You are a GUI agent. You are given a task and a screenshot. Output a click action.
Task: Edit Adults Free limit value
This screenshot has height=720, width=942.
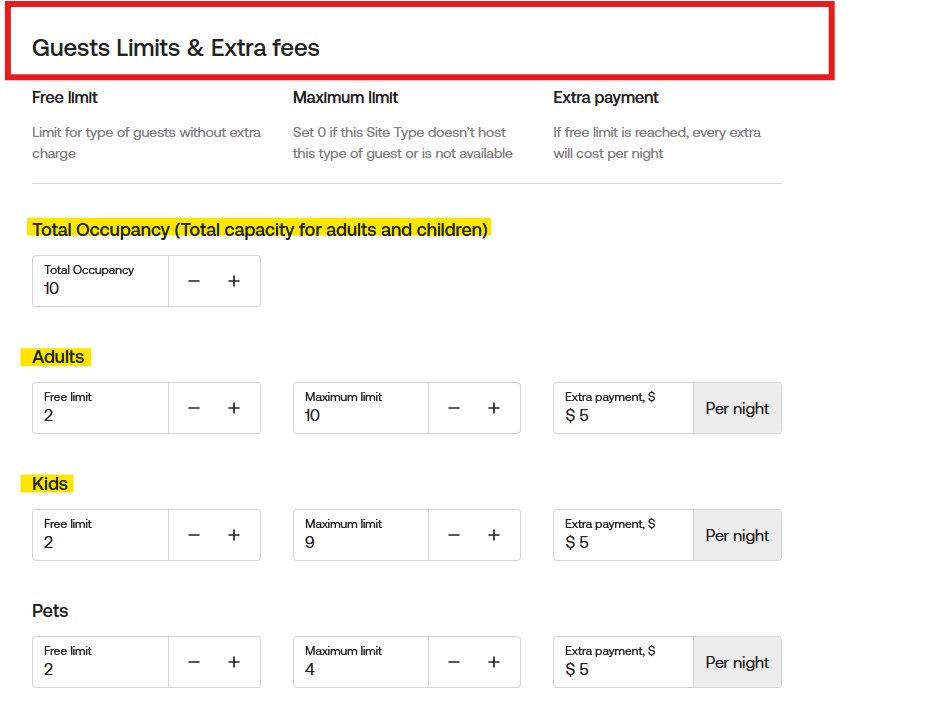100,408
